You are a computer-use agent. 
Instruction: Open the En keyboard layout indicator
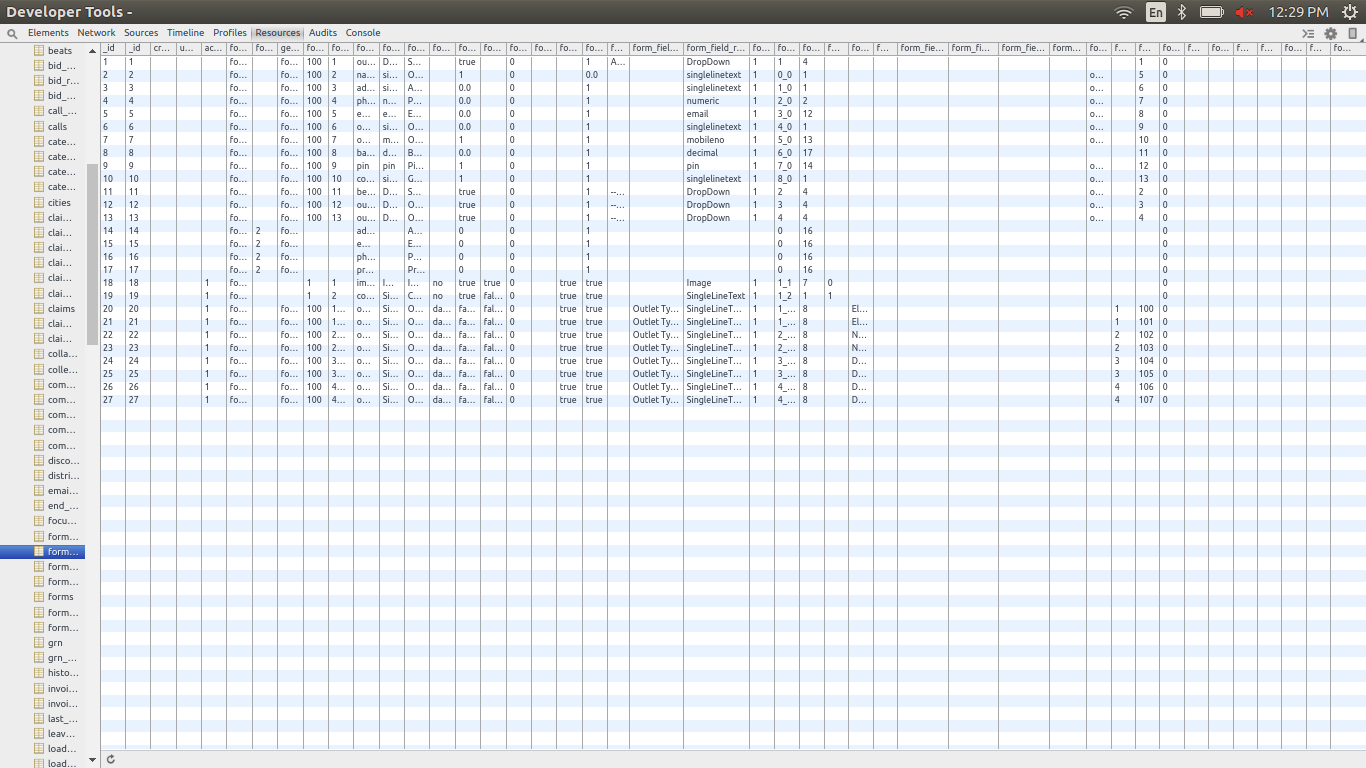coord(1154,12)
